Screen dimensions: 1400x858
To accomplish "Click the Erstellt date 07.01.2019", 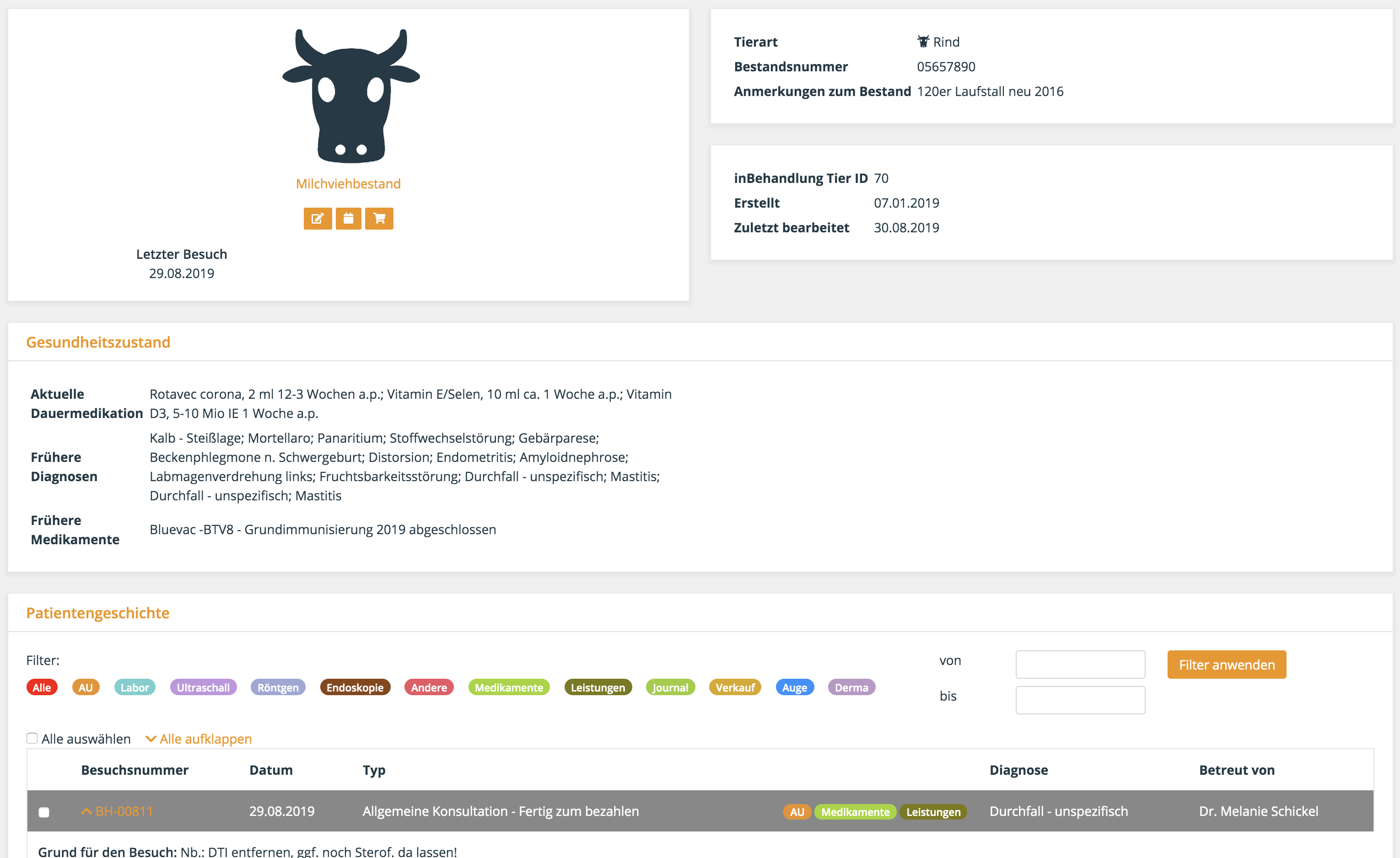I will click(906, 203).
